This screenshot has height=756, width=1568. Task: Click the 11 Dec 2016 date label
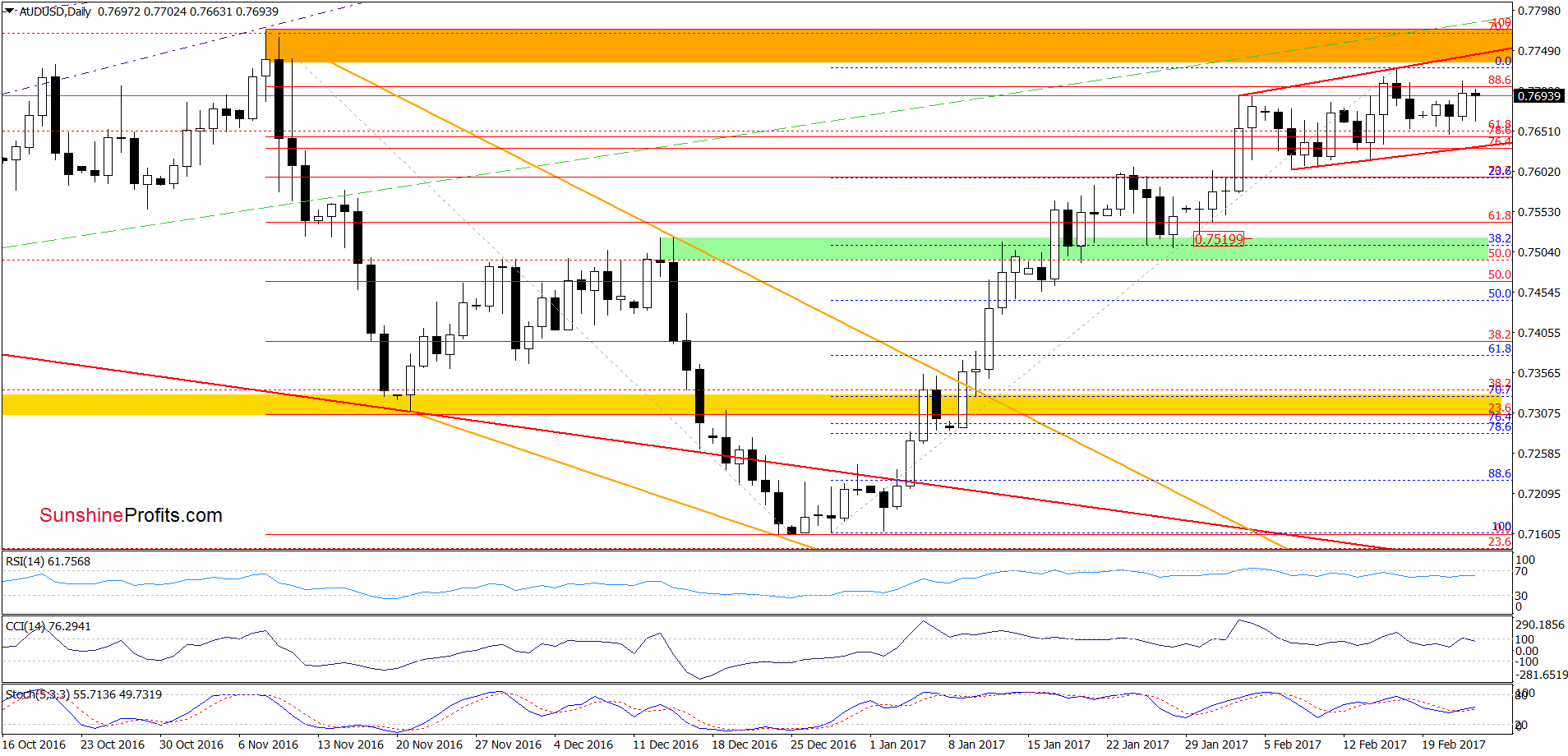(666, 744)
